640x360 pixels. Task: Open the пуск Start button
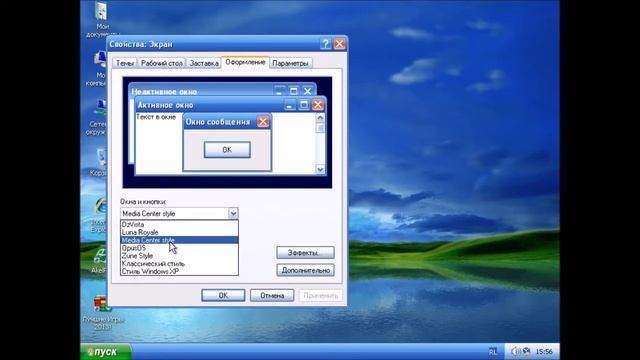click(106, 352)
